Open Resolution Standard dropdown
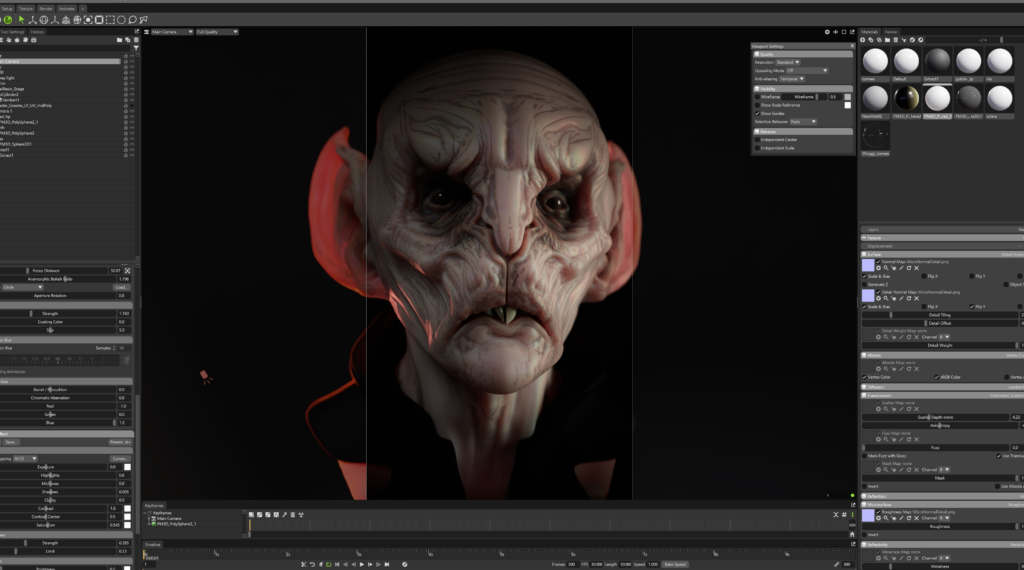 (x=788, y=62)
